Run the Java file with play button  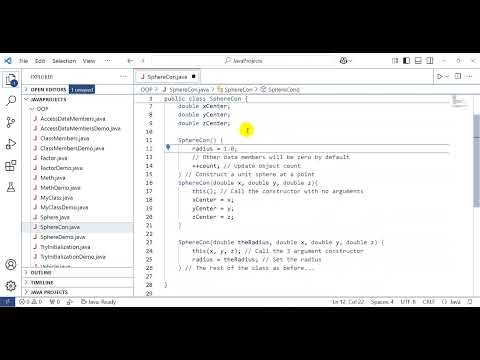coord(440,76)
